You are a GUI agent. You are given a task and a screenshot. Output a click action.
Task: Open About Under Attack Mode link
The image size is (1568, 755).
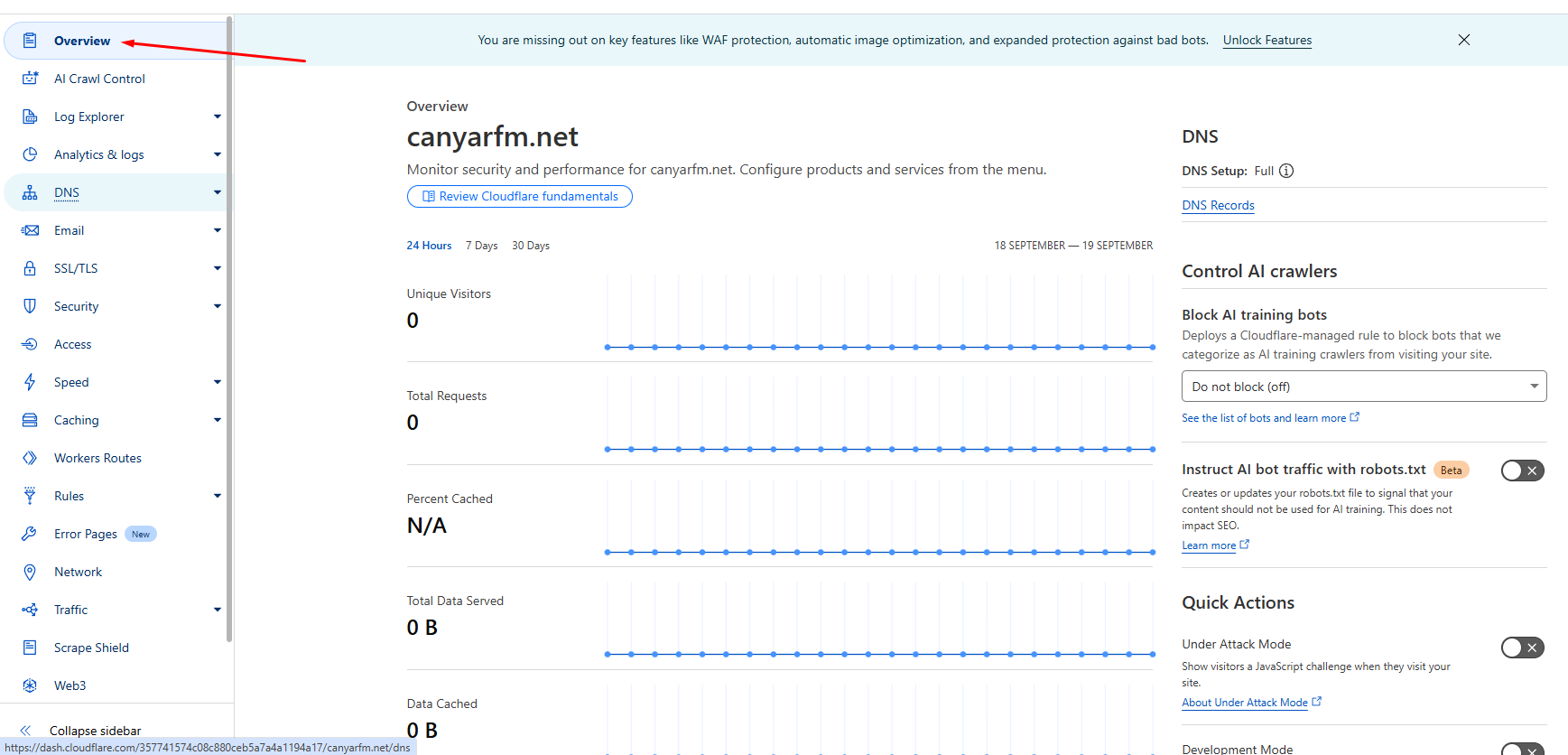[1251, 703]
